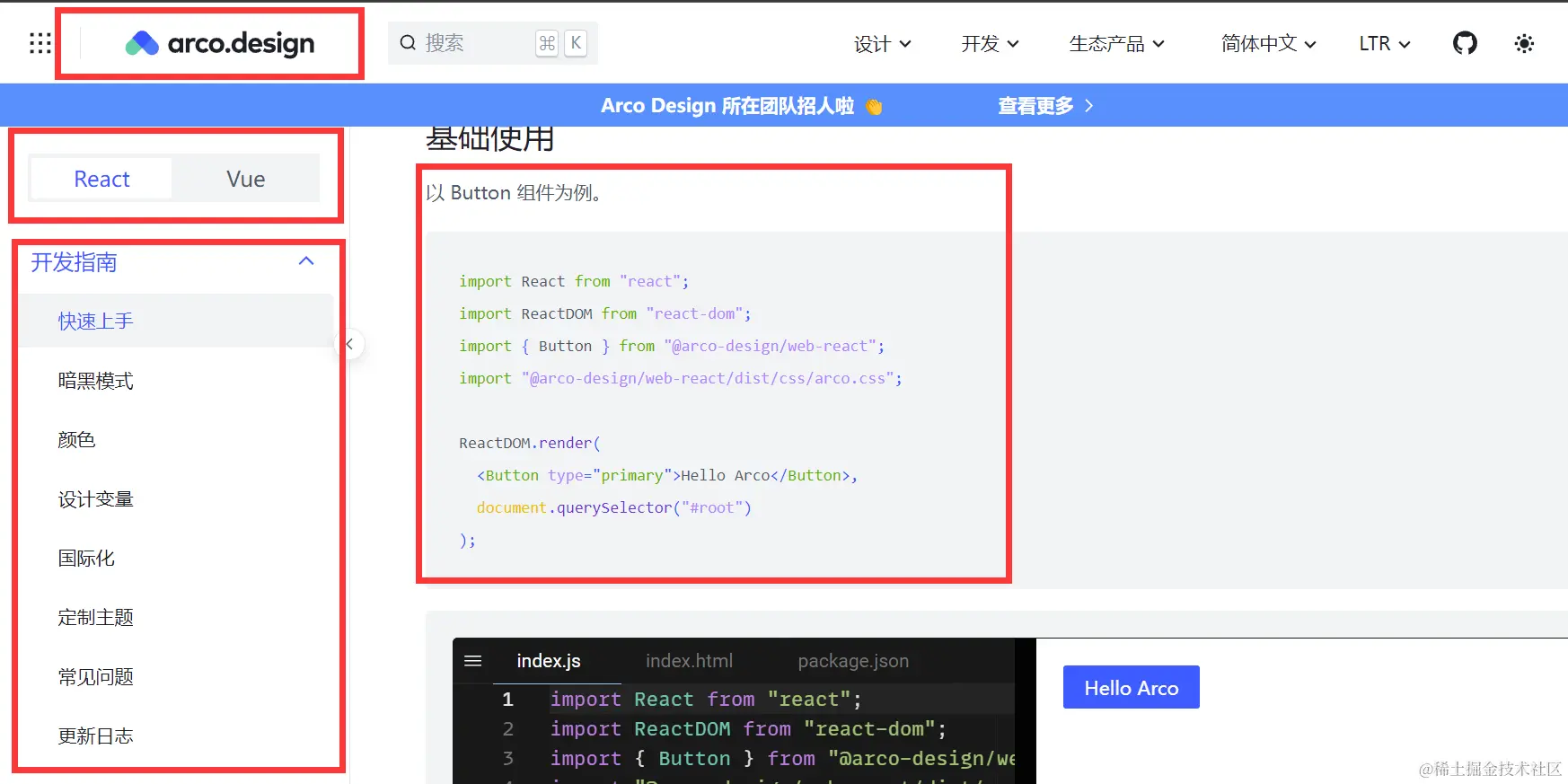Click the ReactDOM.render( code line
The width and height of the screenshot is (1568, 784).
tap(530, 443)
